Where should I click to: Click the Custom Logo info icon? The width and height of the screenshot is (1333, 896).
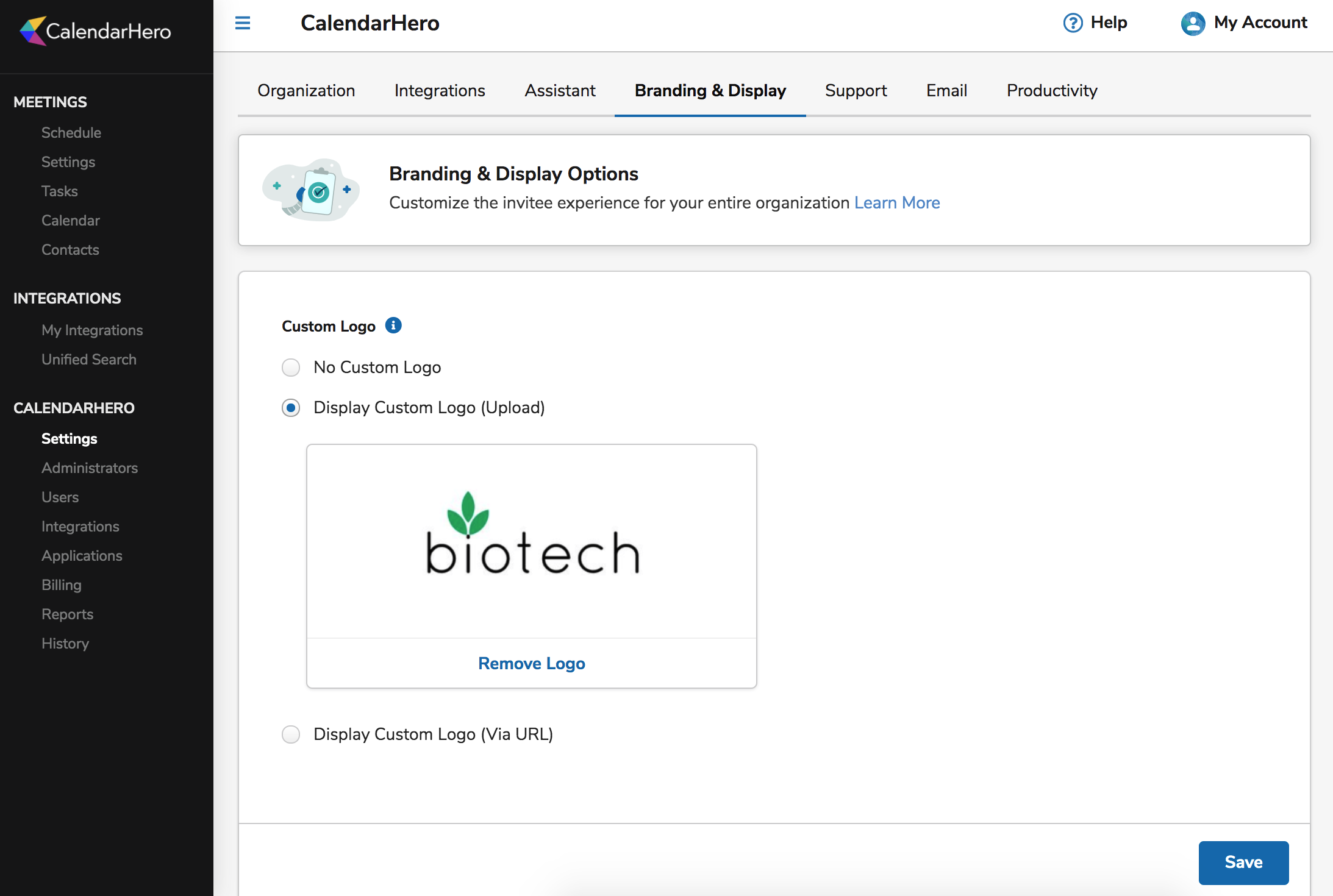tap(393, 325)
